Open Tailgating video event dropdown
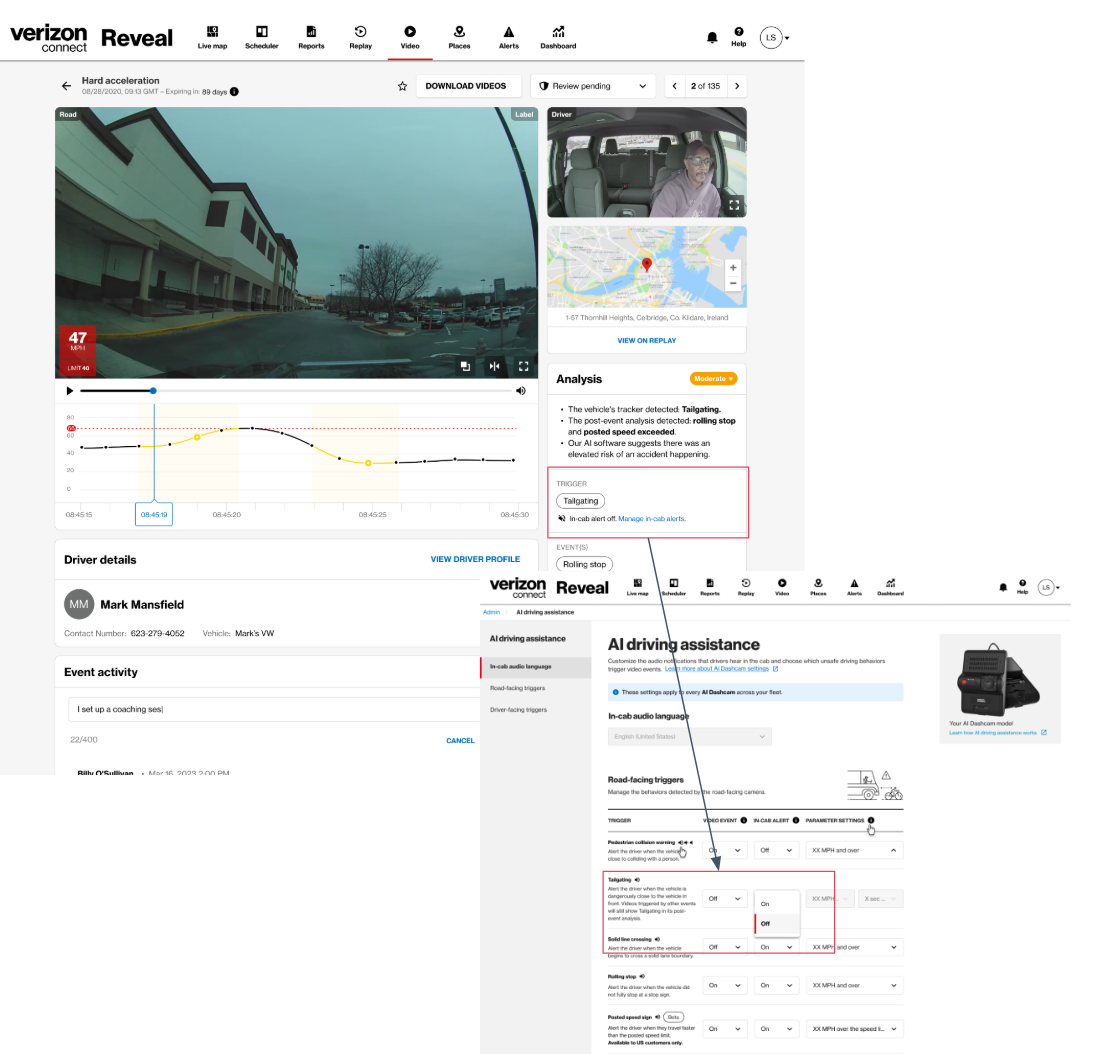Image resolution: width=1108 pixels, height=1054 pixels. pos(725,899)
